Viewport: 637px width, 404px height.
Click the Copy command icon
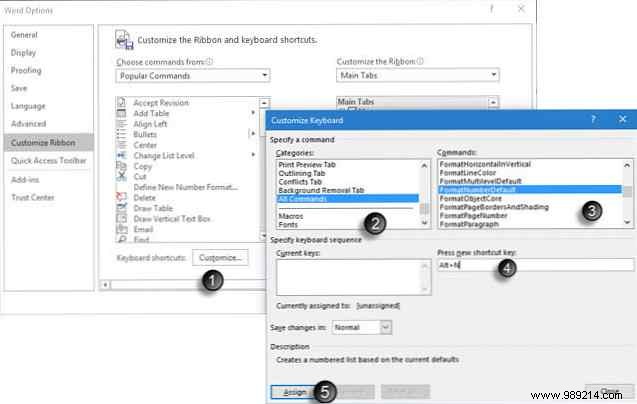(x=121, y=166)
